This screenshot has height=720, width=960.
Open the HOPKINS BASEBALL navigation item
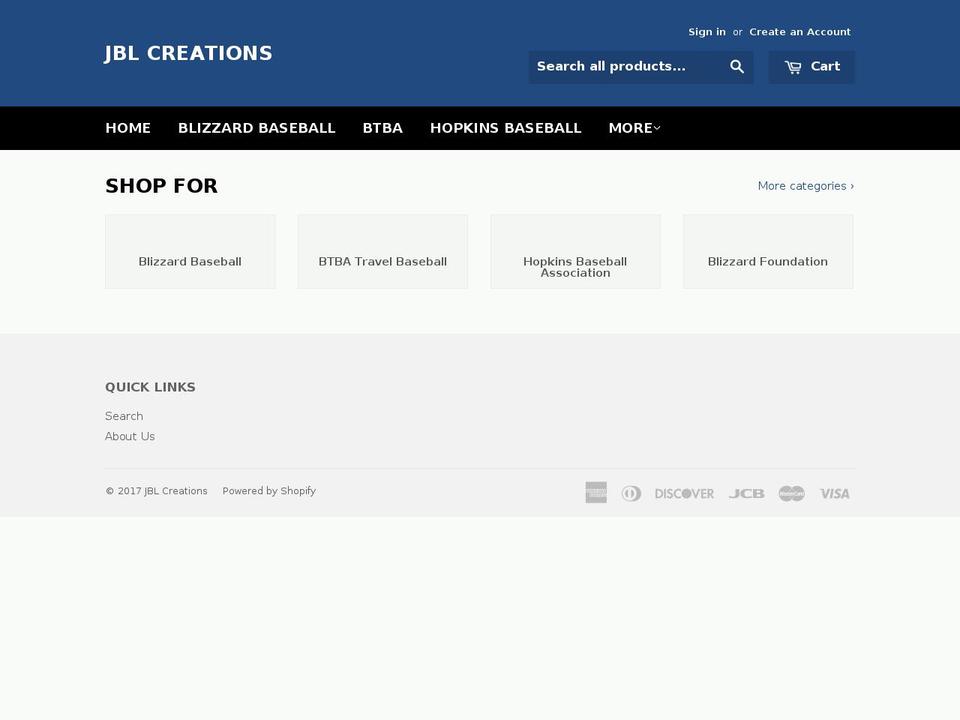(x=506, y=128)
